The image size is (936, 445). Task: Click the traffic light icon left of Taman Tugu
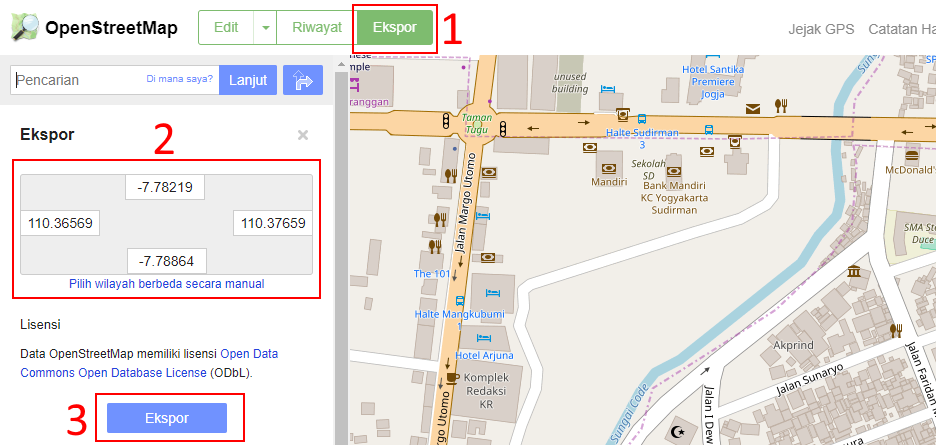tap(445, 121)
